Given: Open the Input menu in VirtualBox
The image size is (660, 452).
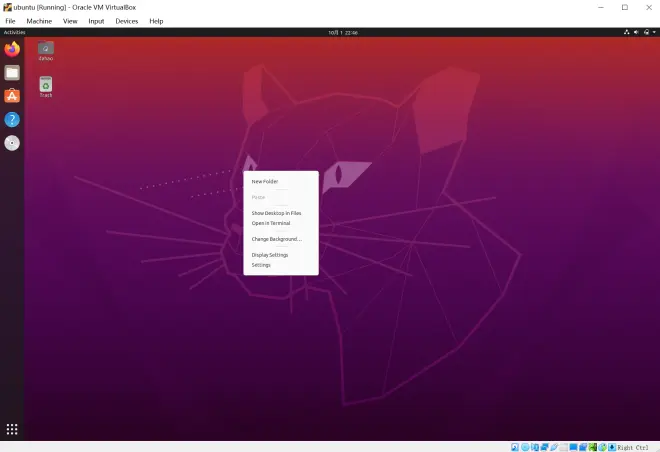Looking at the screenshot, I should [96, 21].
